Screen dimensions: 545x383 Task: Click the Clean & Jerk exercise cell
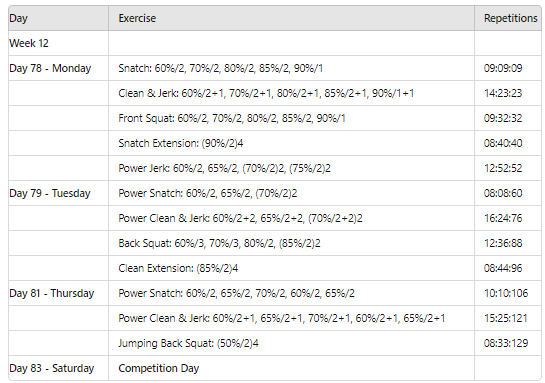click(291, 93)
